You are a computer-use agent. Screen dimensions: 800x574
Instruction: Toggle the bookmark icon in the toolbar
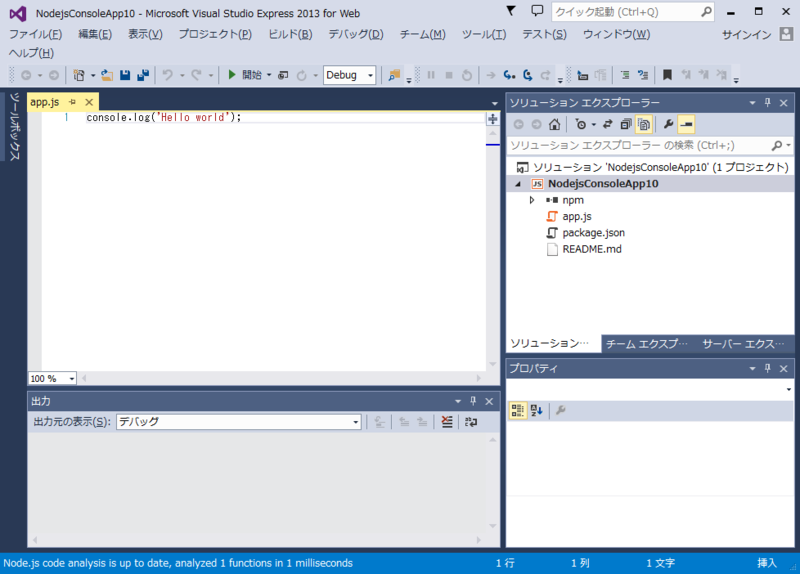point(667,75)
